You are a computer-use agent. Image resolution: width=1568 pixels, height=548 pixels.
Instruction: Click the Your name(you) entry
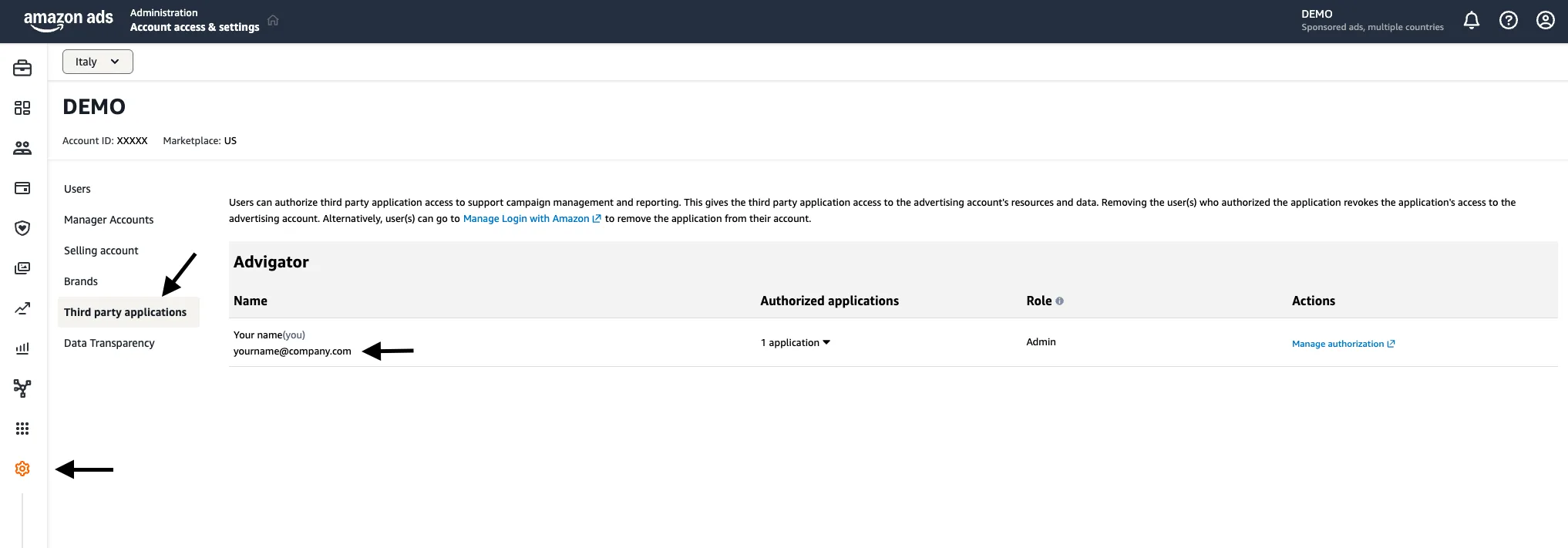tap(269, 335)
